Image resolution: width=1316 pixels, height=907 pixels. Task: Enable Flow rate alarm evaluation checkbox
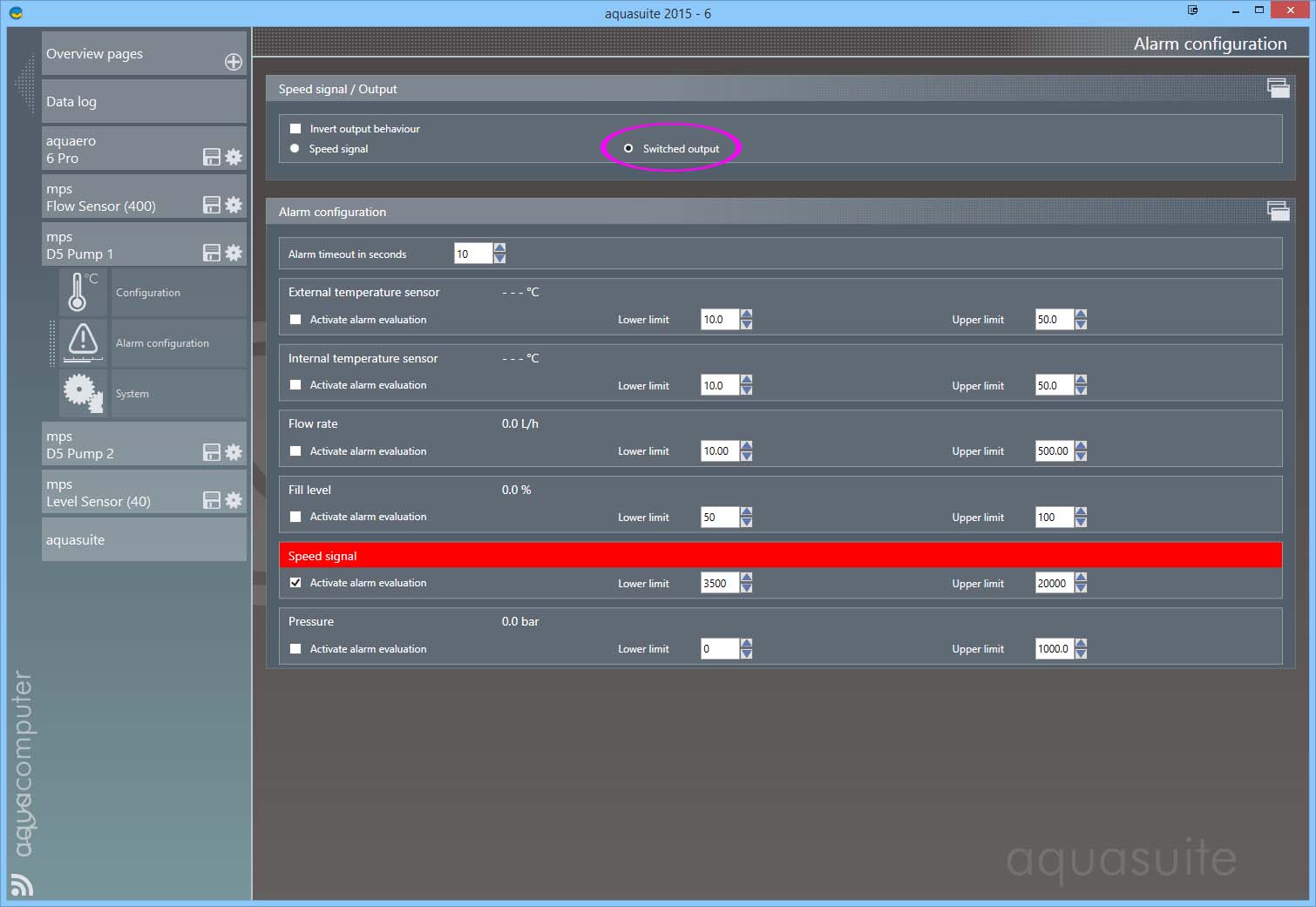(x=295, y=451)
